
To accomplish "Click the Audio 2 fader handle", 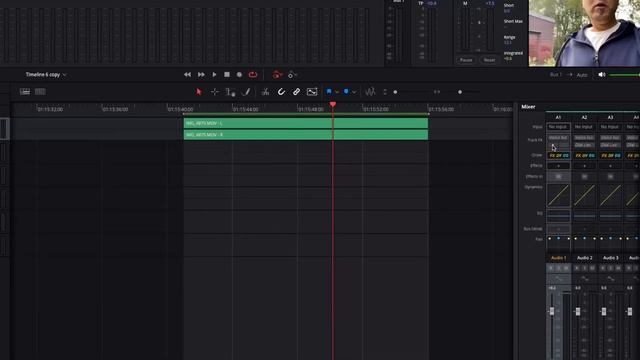I will [x=578, y=311].
